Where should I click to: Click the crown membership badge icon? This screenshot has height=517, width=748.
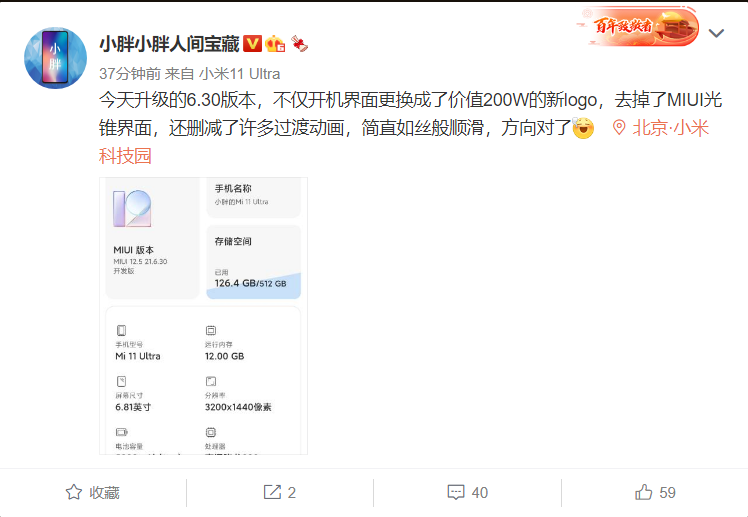coord(275,44)
